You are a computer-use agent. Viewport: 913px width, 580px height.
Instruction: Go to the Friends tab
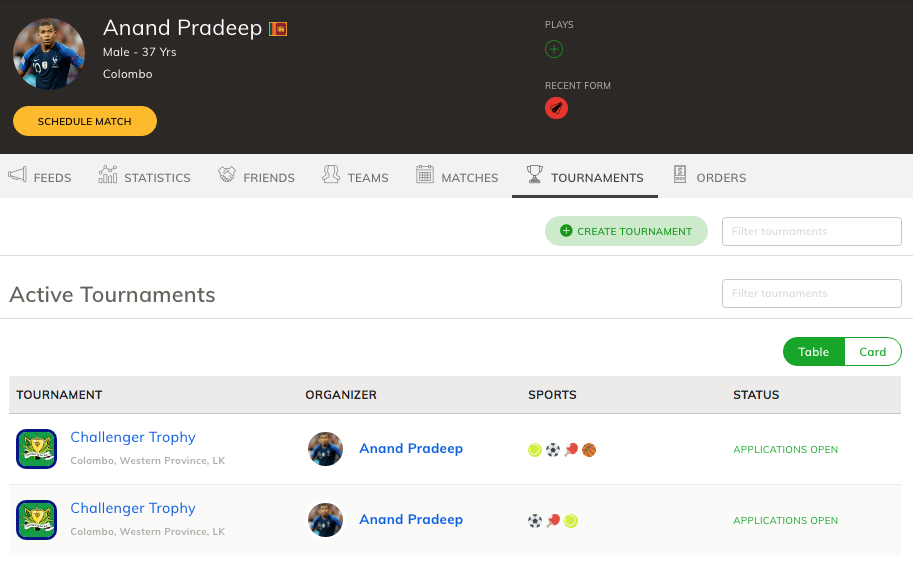[256, 176]
